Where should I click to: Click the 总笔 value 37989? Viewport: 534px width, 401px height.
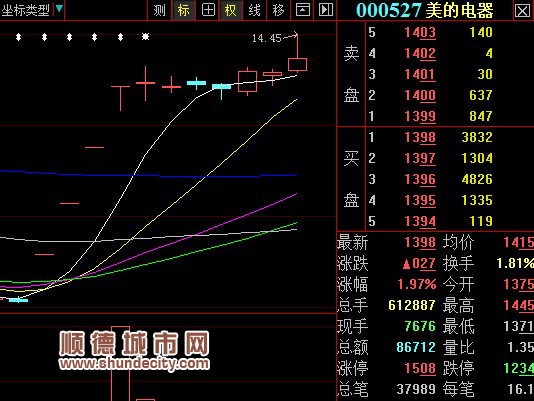(x=416, y=389)
